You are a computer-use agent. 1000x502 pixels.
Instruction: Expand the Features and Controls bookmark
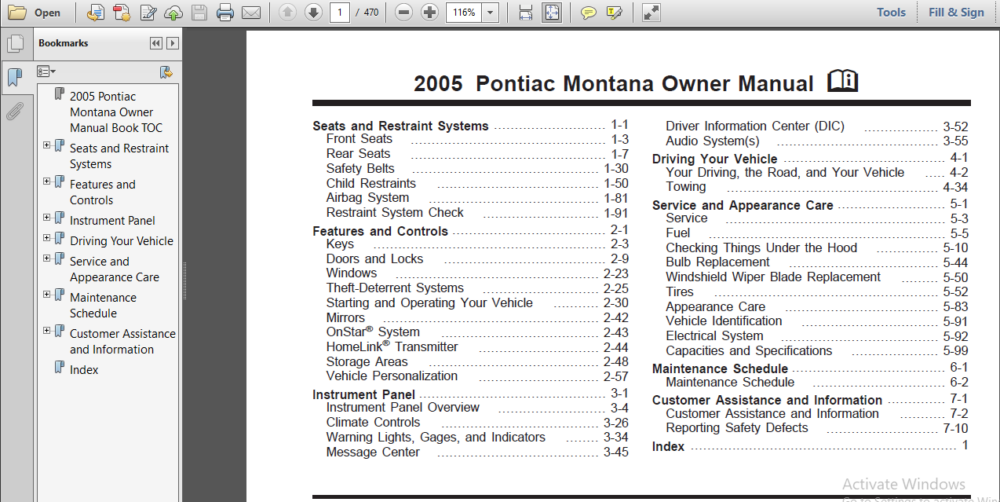(47, 182)
